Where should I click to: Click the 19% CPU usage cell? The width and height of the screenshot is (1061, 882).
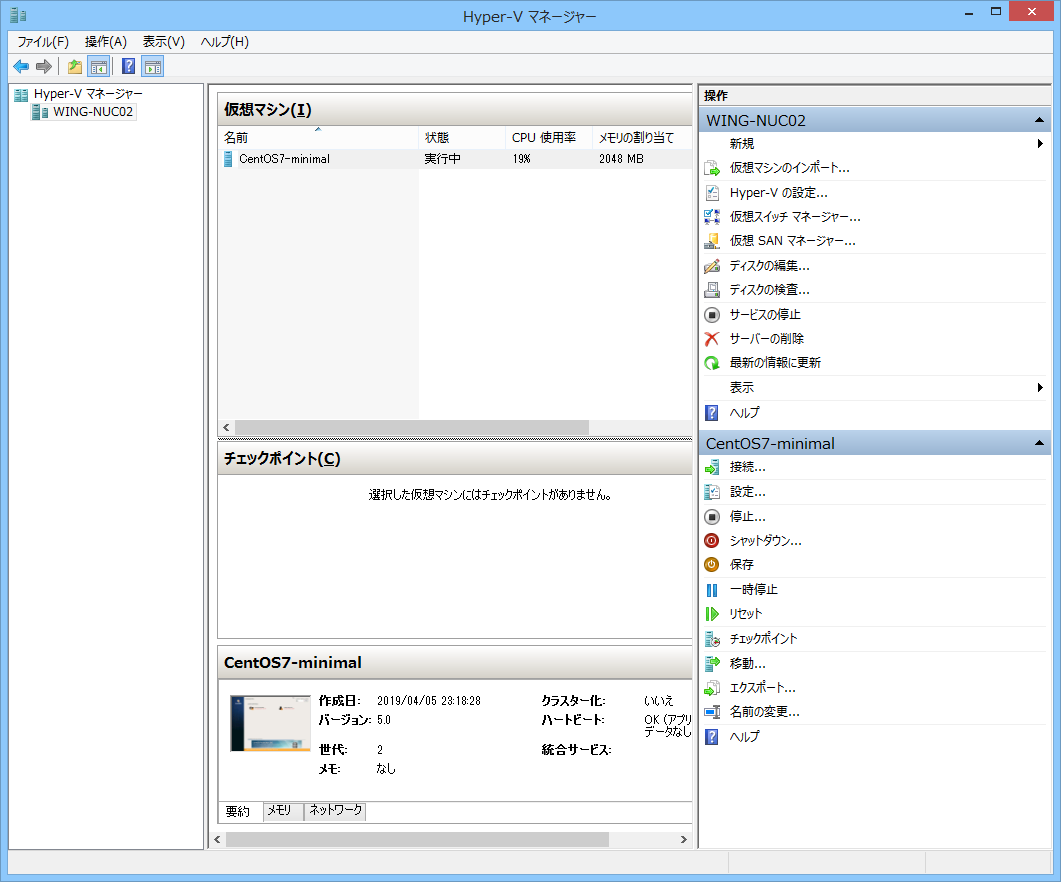pos(522,159)
